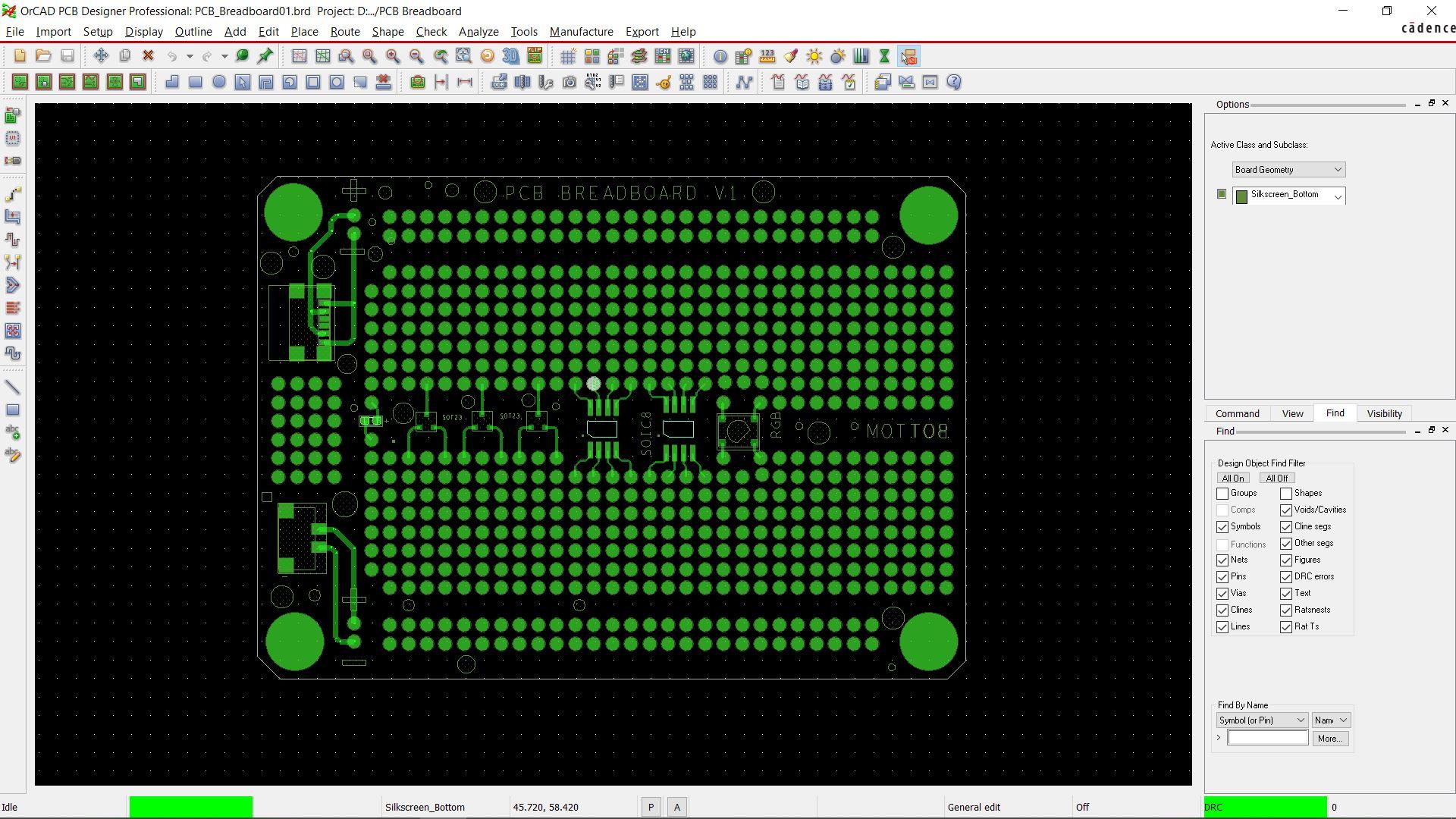Toggle the grid visibility icon
Screen dimensions: 1456x819
pyautogui.click(x=568, y=56)
